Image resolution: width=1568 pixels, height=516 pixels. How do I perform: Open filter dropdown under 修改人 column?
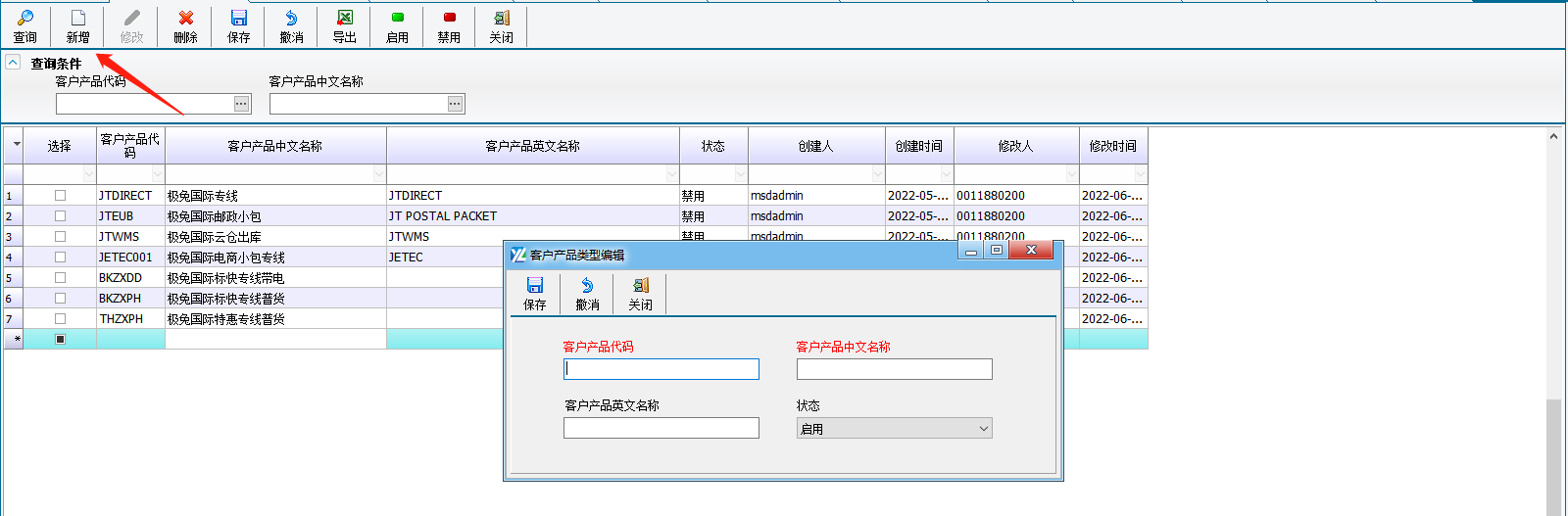[1072, 174]
